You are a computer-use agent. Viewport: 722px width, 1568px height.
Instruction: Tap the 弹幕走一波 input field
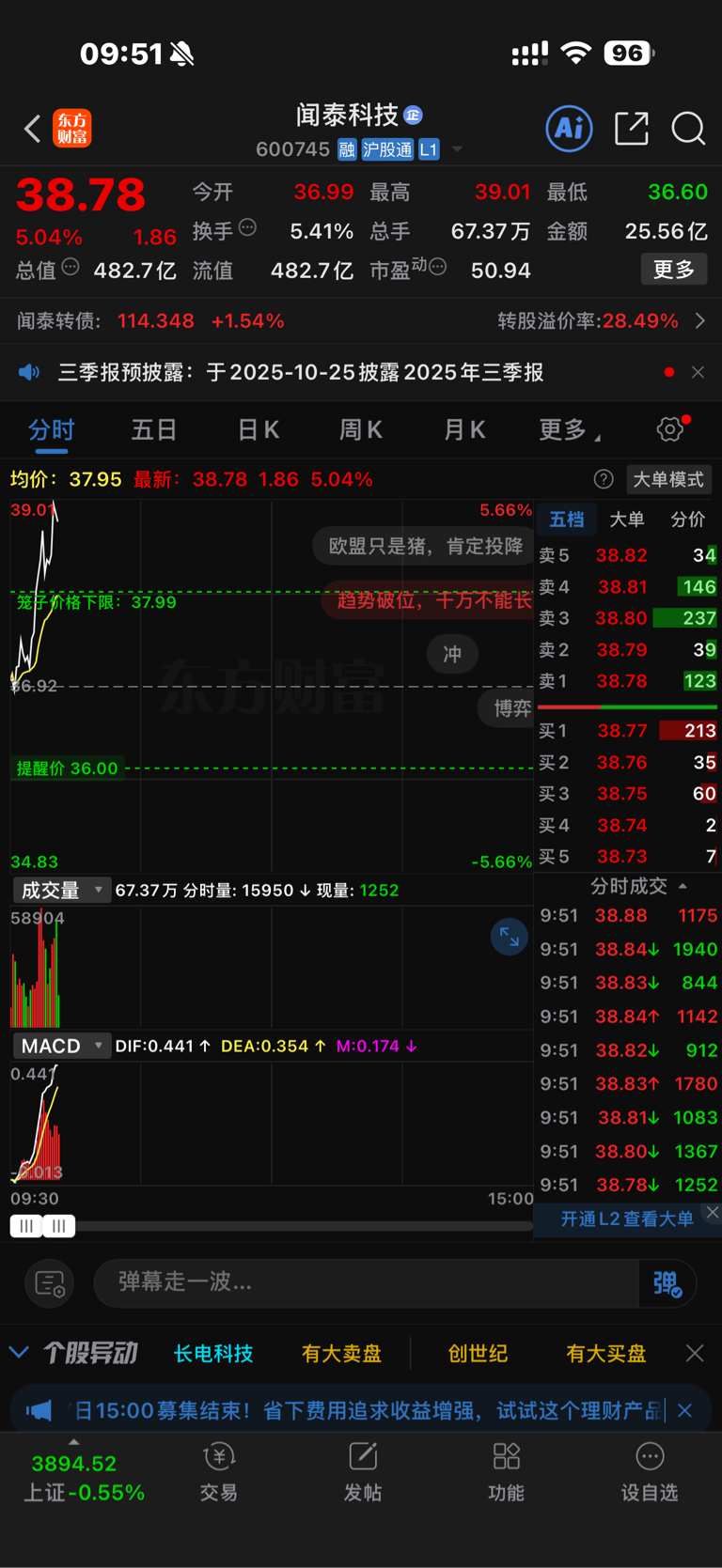pyautogui.click(x=367, y=1282)
